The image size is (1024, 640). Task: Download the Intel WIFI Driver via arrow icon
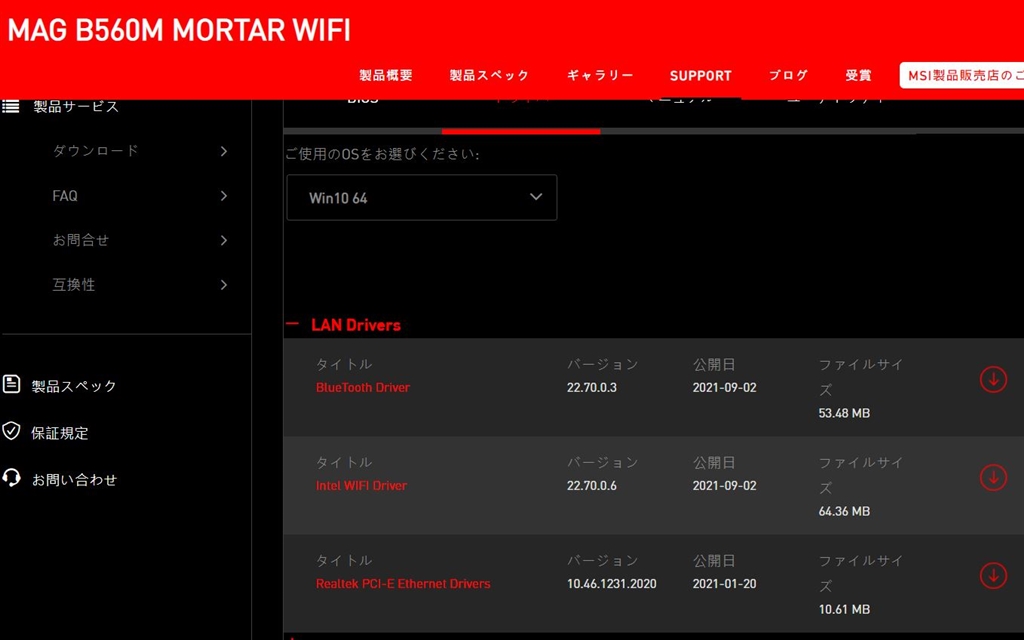pyautogui.click(x=993, y=477)
